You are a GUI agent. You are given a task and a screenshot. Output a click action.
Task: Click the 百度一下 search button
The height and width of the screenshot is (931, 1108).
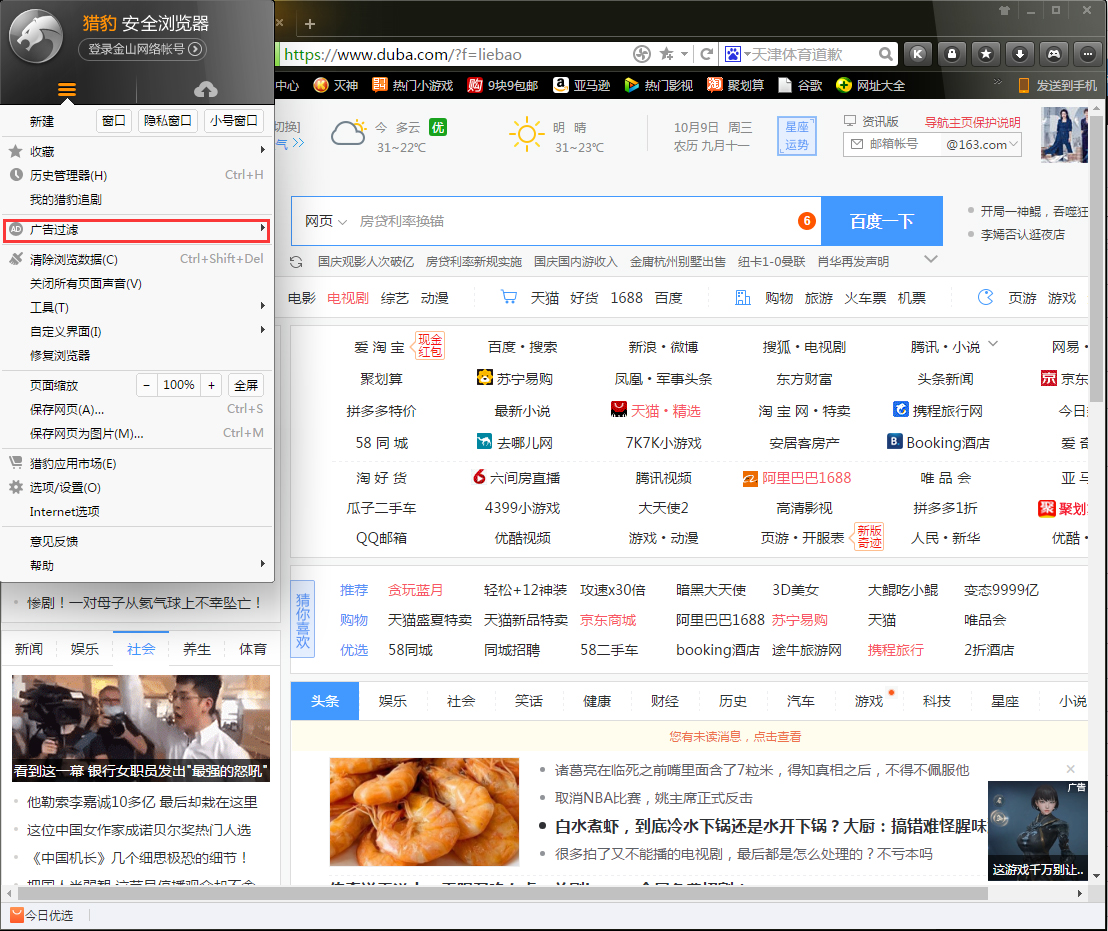click(881, 219)
